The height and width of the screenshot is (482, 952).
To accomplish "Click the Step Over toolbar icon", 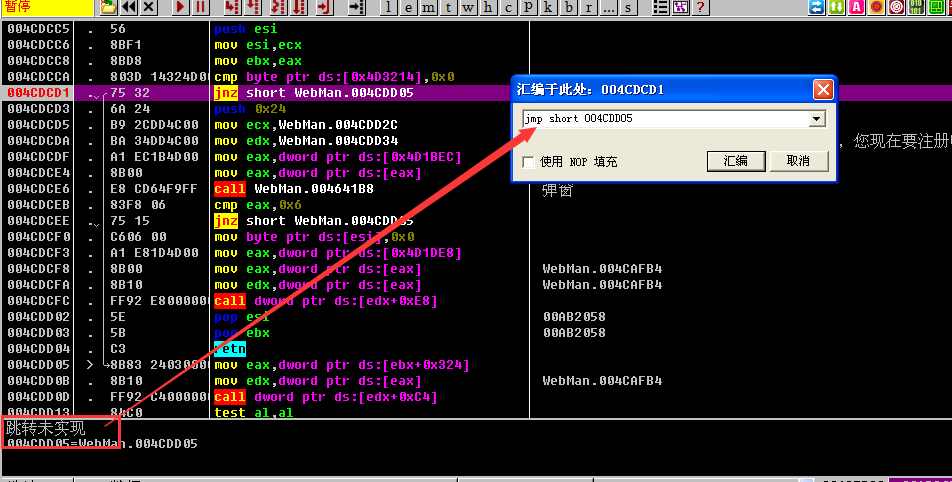I will click(253, 7).
